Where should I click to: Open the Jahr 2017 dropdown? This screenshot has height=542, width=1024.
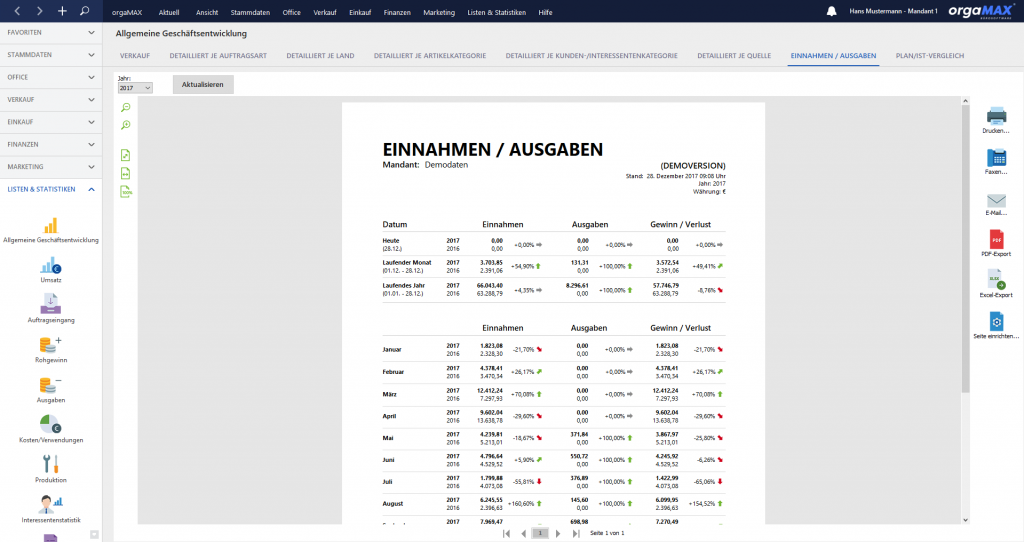tap(135, 88)
